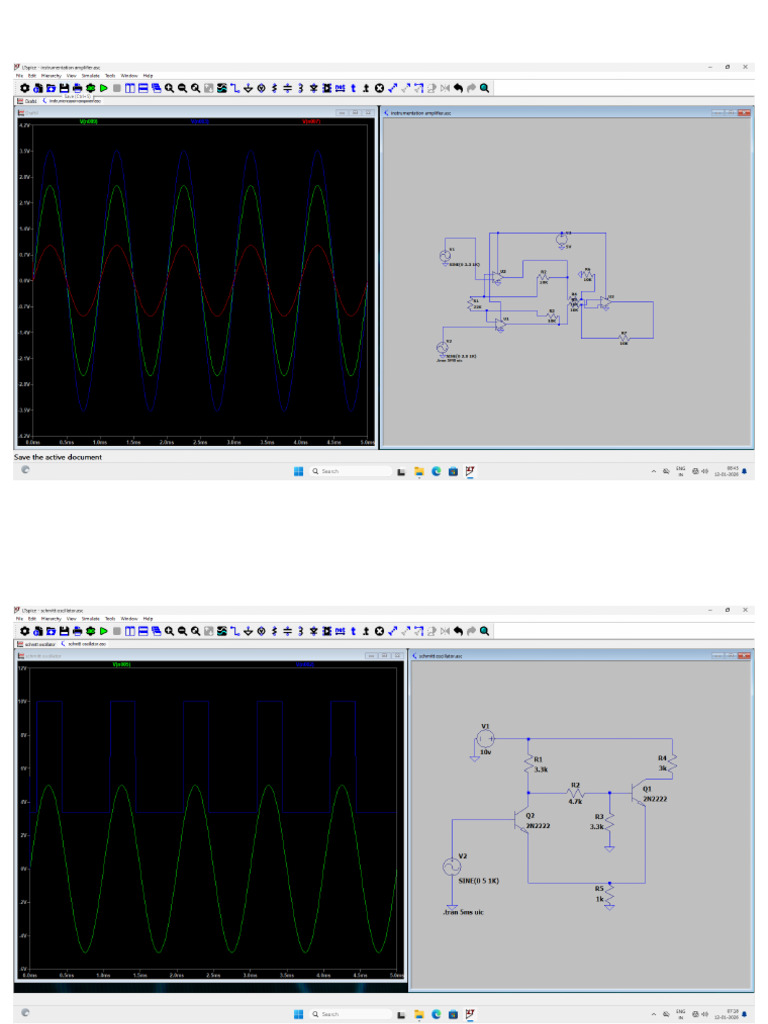Click Tile Vertically icon in schmitt oscillator window

click(130, 631)
